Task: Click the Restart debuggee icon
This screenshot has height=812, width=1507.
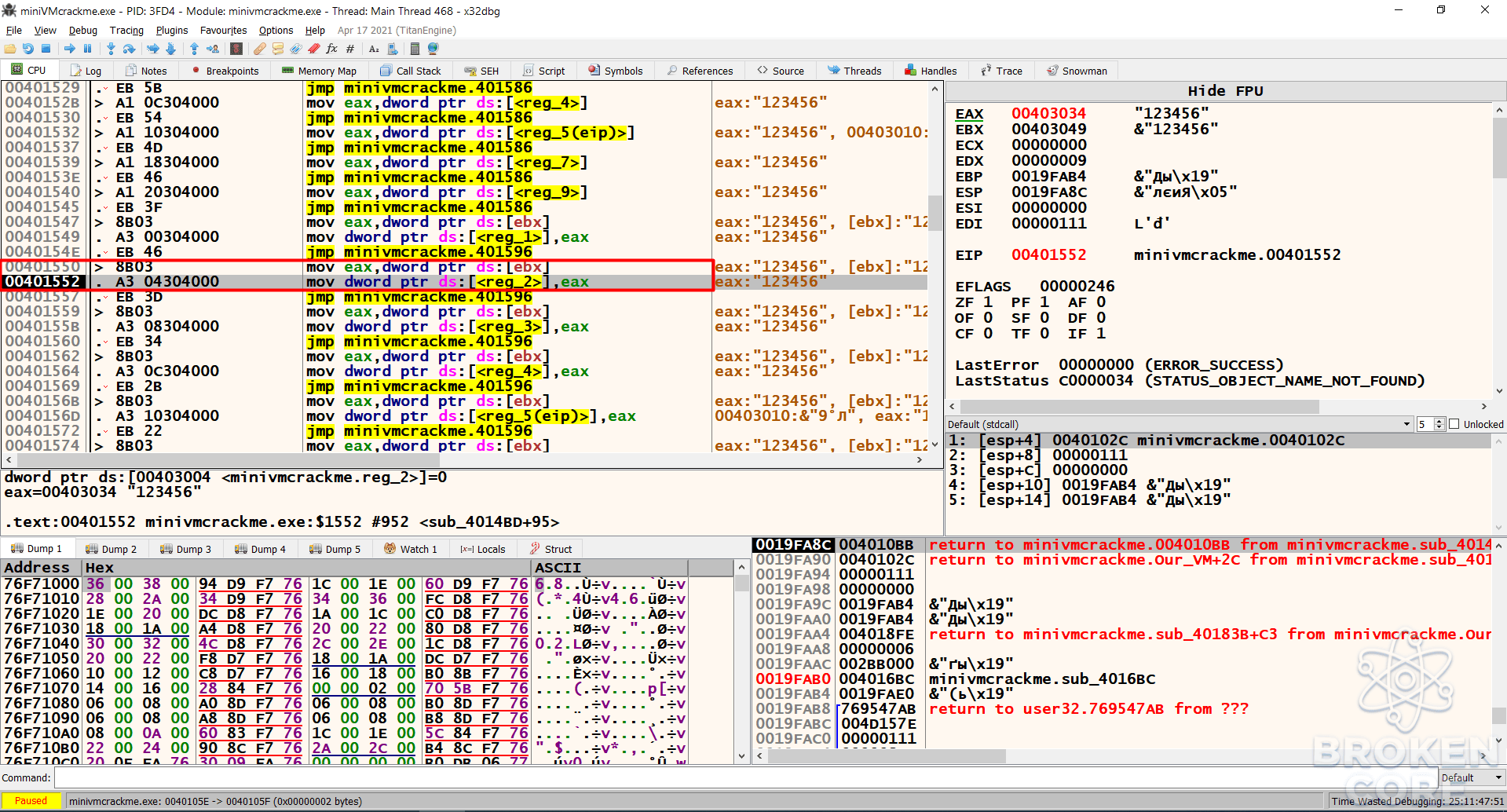Action: [x=28, y=49]
